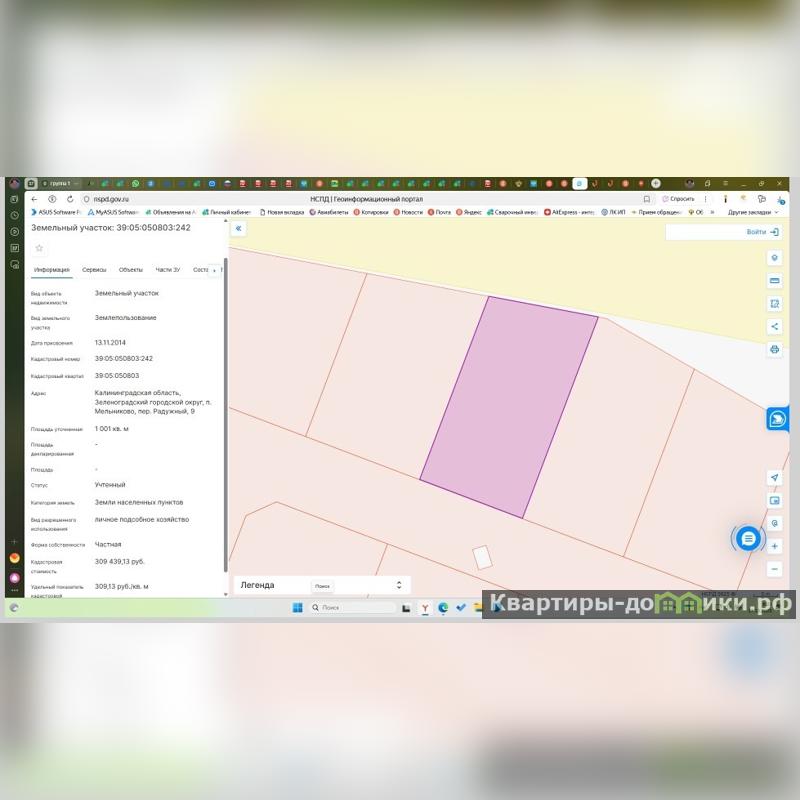The width and height of the screenshot is (800, 800).
Task: Activate the area selection tool icon
Action: (x=774, y=303)
